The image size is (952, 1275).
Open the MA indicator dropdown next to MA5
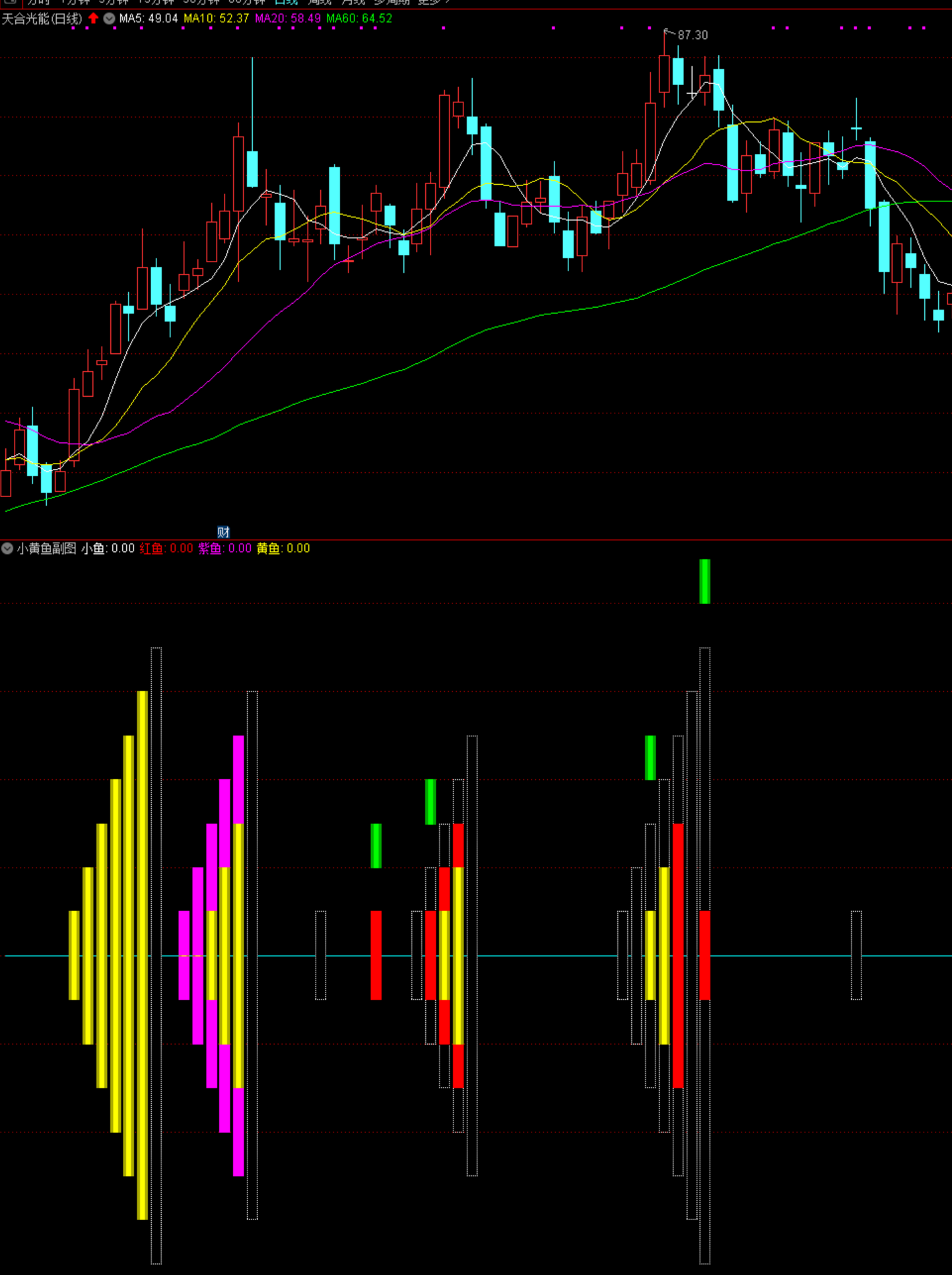pos(109,18)
